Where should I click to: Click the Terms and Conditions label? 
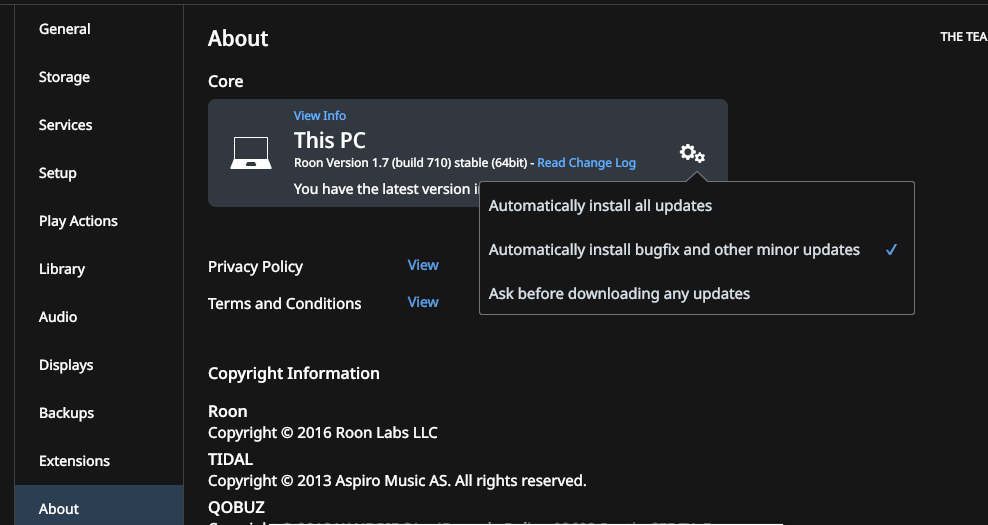(x=285, y=304)
